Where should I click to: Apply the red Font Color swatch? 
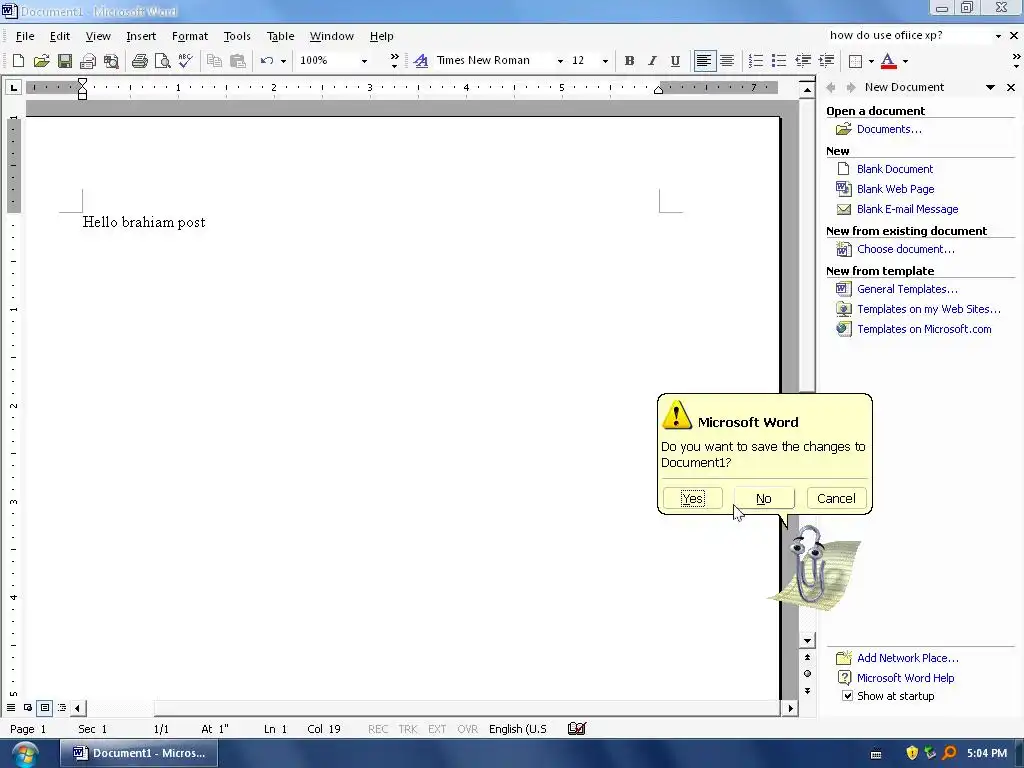[888, 61]
